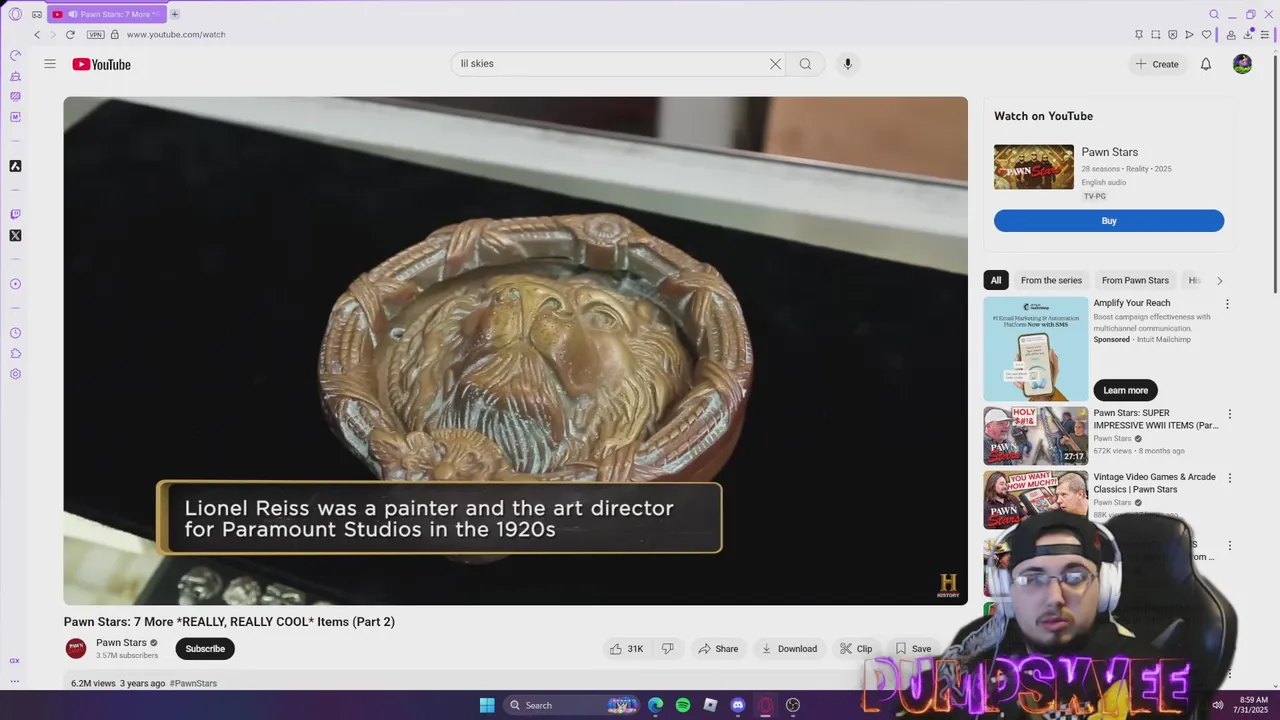This screenshot has width=1280, height=720.
Task: Open Pinboards pin icon in toolbar
Action: click(1138, 34)
